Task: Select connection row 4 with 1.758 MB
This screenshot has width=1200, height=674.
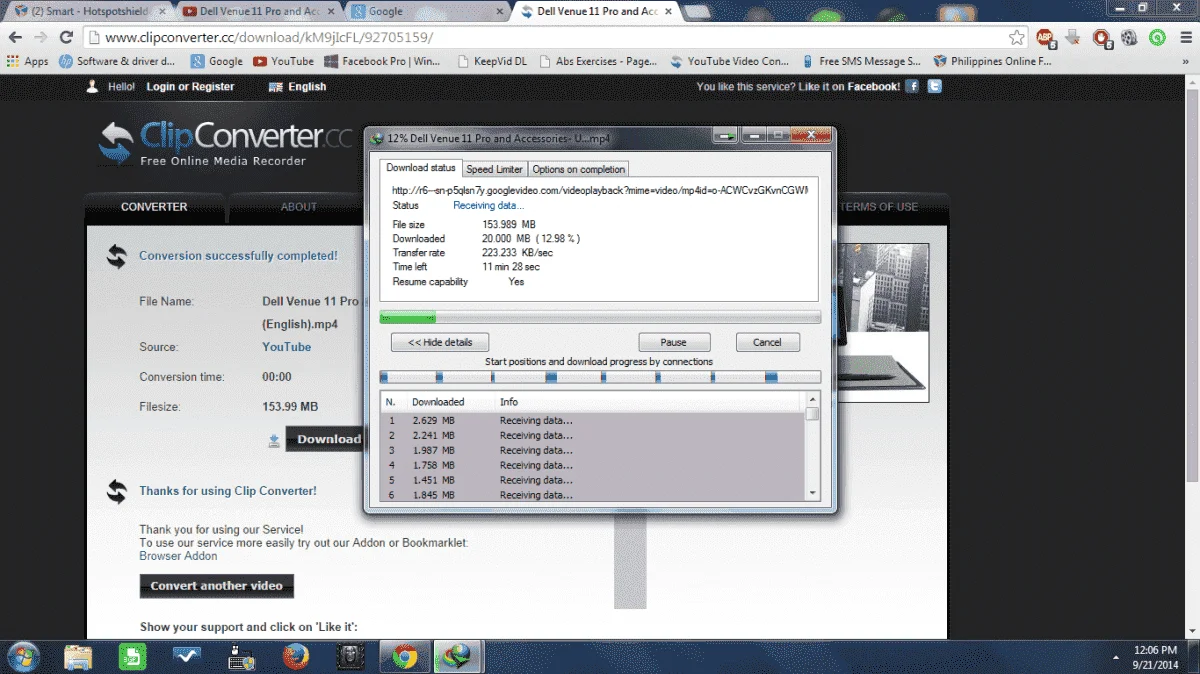Action: (594, 465)
